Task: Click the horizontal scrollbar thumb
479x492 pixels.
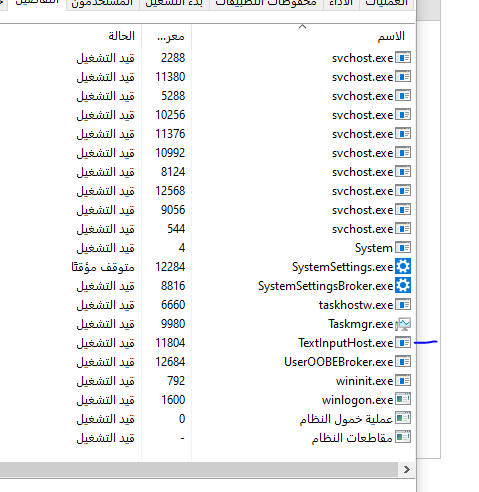Action: pyautogui.click(x=199, y=470)
